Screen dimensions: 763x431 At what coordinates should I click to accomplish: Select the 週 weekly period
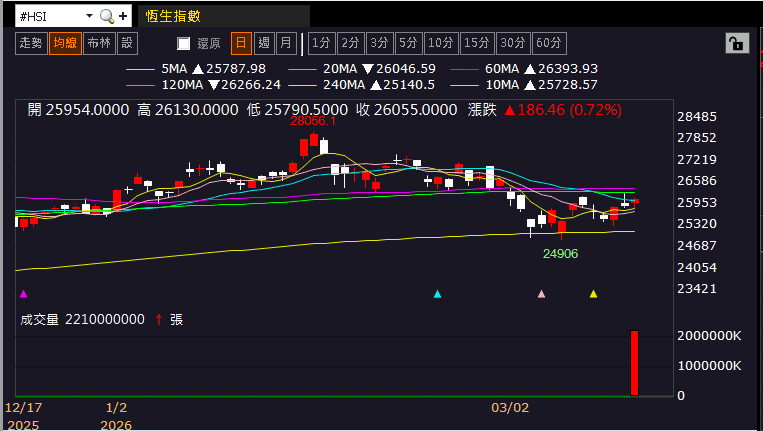click(x=264, y=43)
